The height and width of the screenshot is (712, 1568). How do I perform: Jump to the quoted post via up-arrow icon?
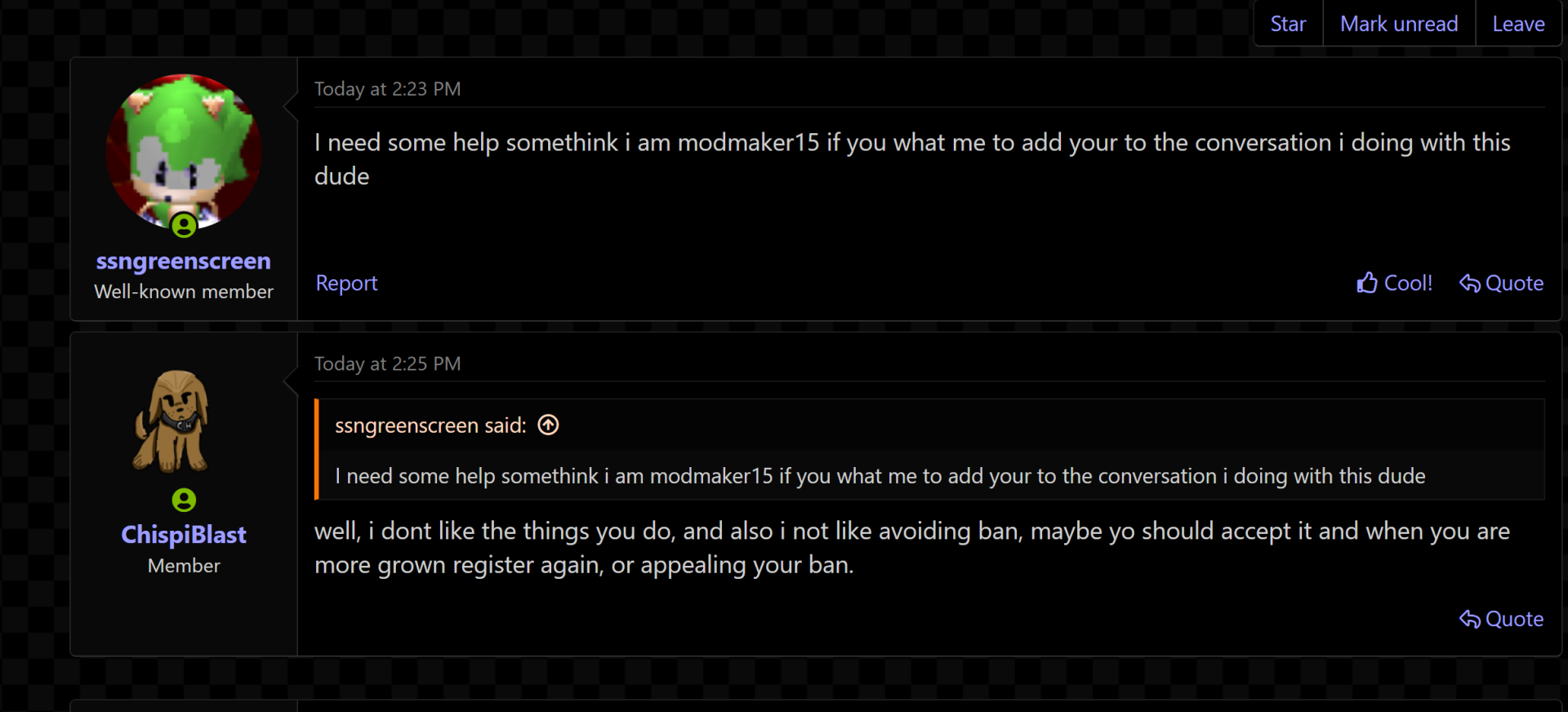point(548,425)
